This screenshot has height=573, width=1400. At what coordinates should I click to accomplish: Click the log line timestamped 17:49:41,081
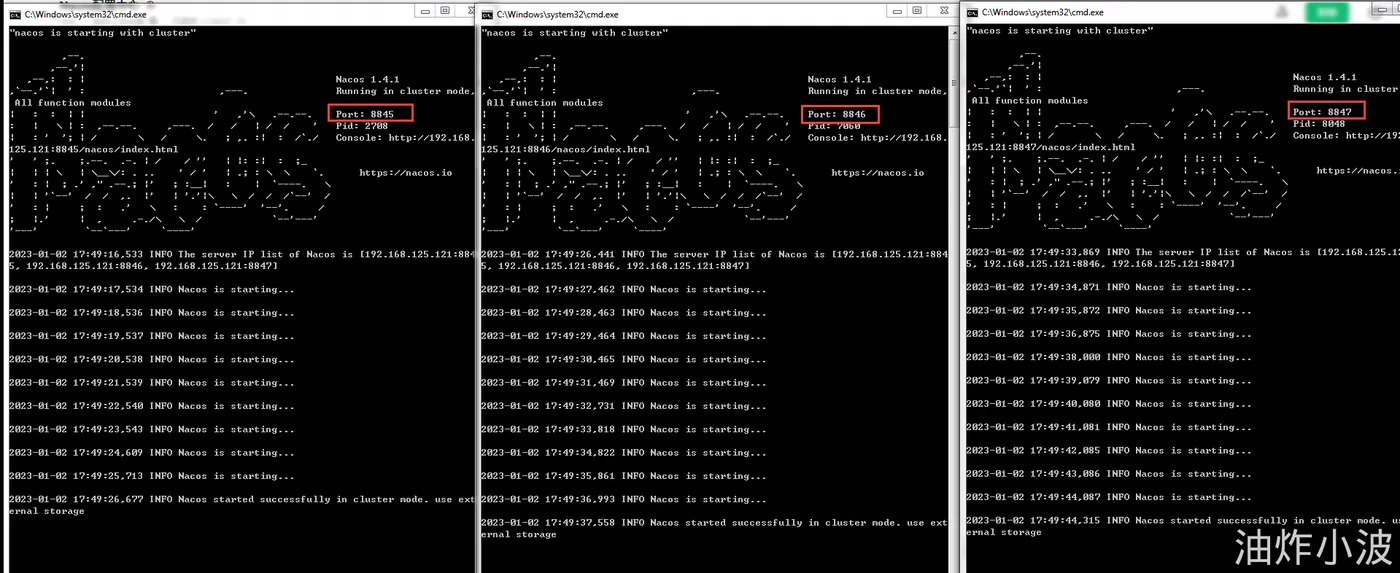point(1109,427)
